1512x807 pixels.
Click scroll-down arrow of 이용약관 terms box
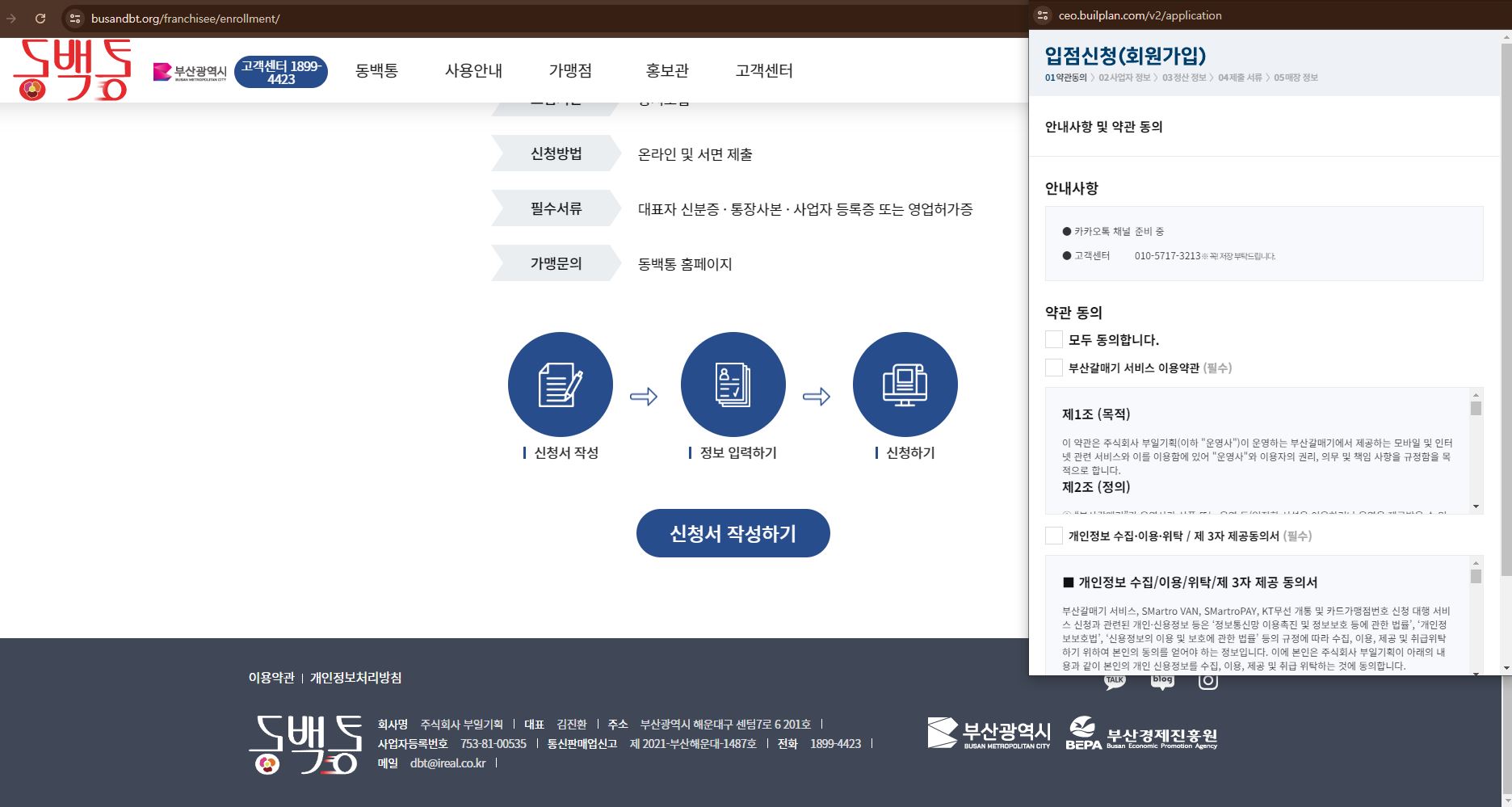click(1476, 506)
